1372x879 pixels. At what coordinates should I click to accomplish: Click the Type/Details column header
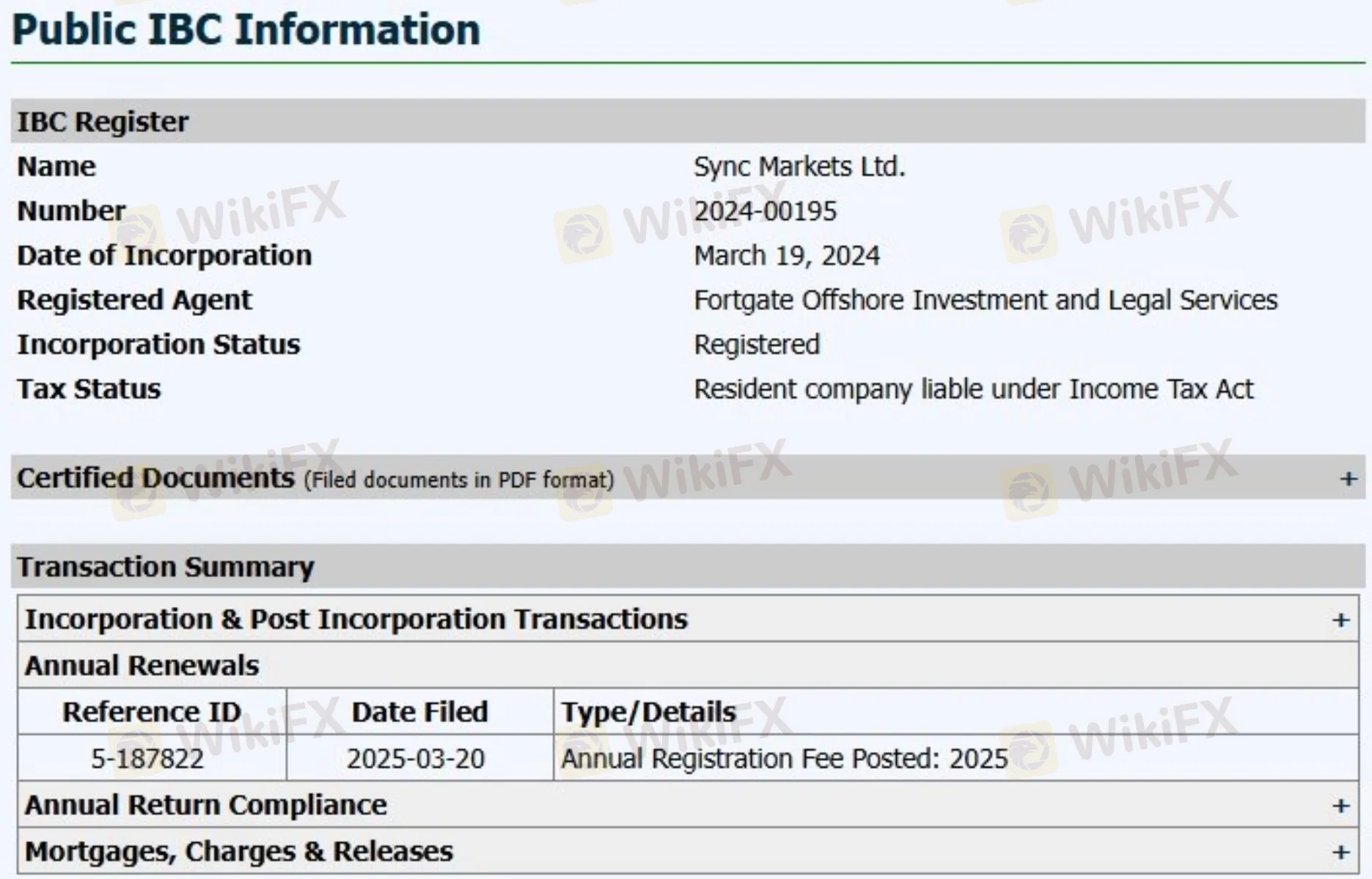point(648,712)
